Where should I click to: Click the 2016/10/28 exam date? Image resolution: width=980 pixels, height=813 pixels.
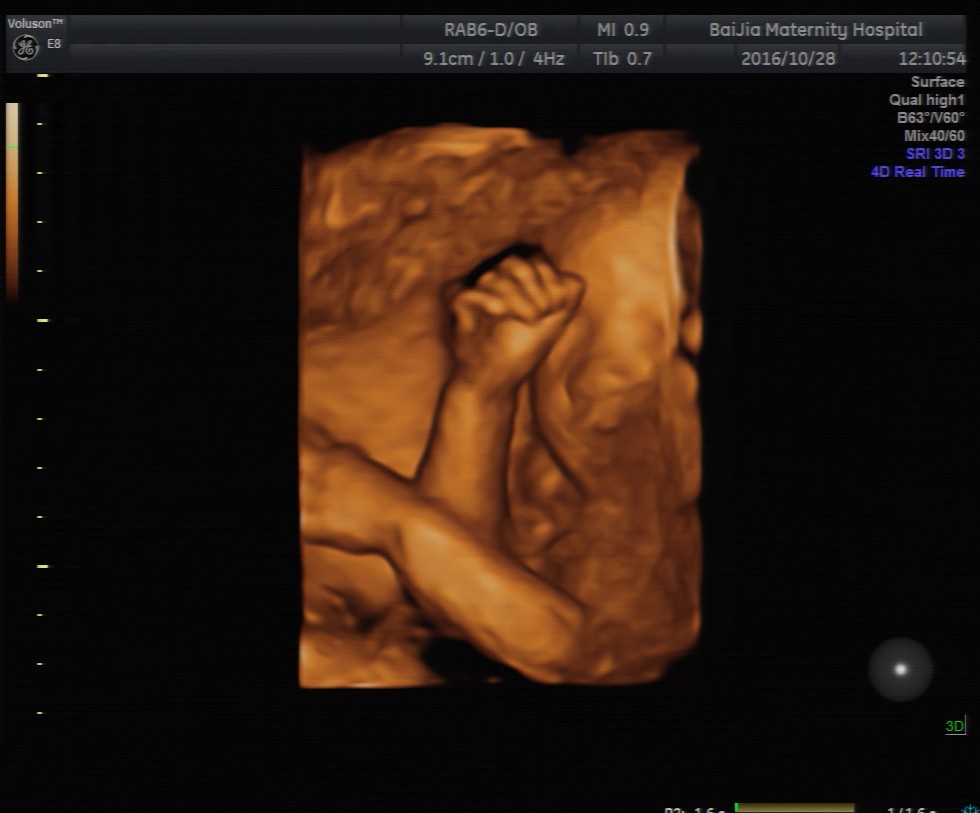(788, 59)
